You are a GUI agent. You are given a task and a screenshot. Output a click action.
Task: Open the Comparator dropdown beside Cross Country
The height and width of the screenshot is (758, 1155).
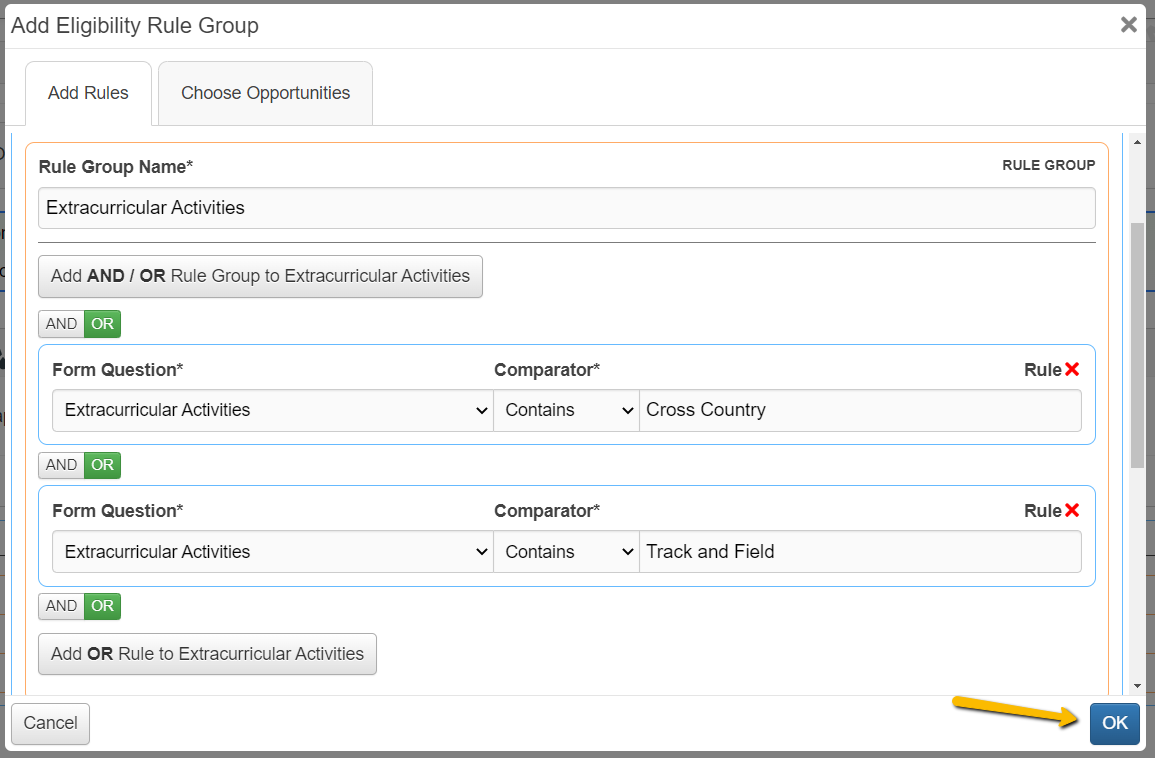pos(566,410)
